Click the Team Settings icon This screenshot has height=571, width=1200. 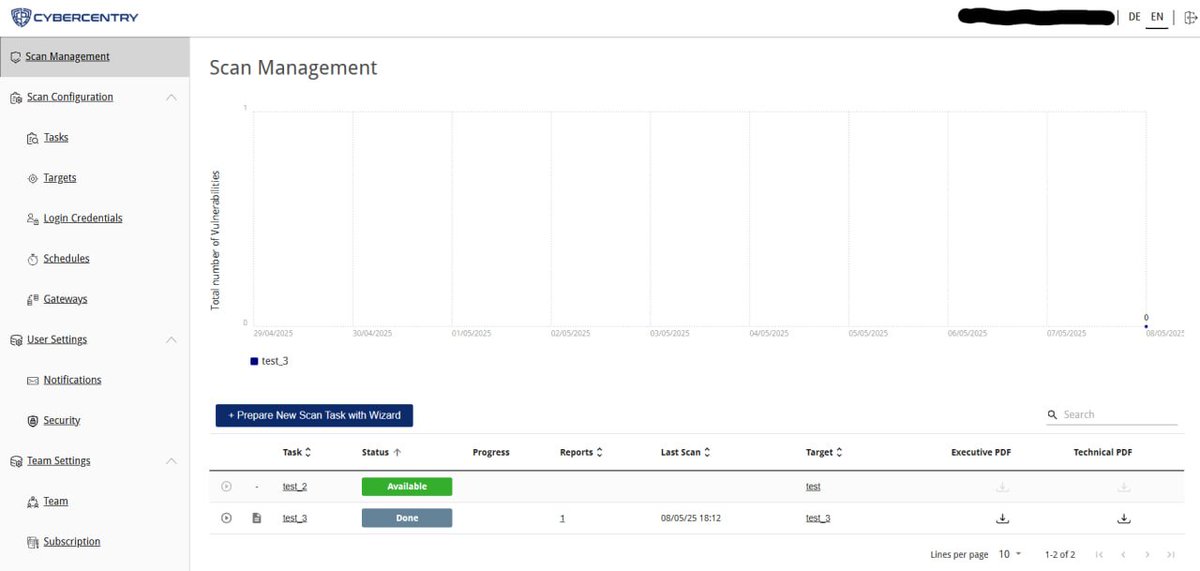coord(16,461)
